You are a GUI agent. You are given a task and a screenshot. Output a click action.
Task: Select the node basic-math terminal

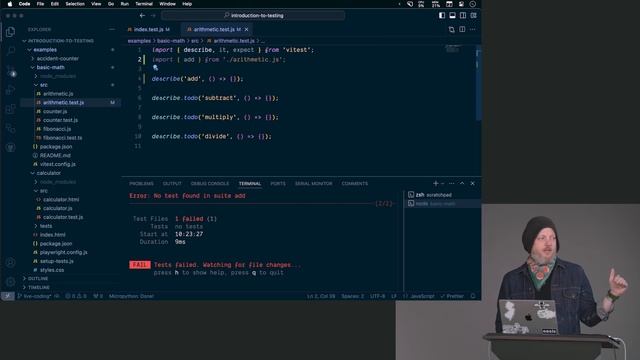[x=442, y=204]
